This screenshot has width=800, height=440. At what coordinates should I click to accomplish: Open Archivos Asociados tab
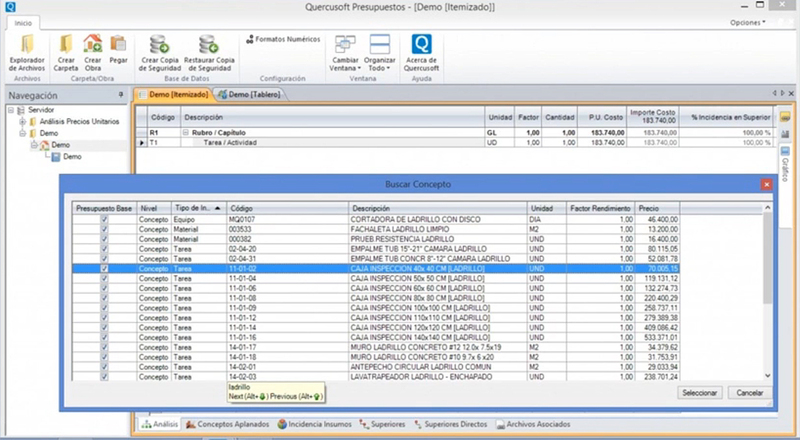(x=533, y=424)
